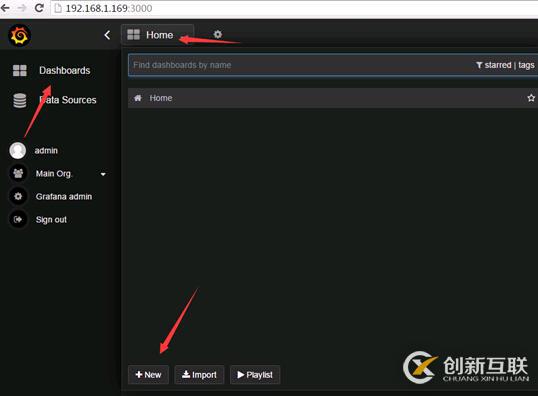
Task: Go forward in the browser
Action: [22, 8]
